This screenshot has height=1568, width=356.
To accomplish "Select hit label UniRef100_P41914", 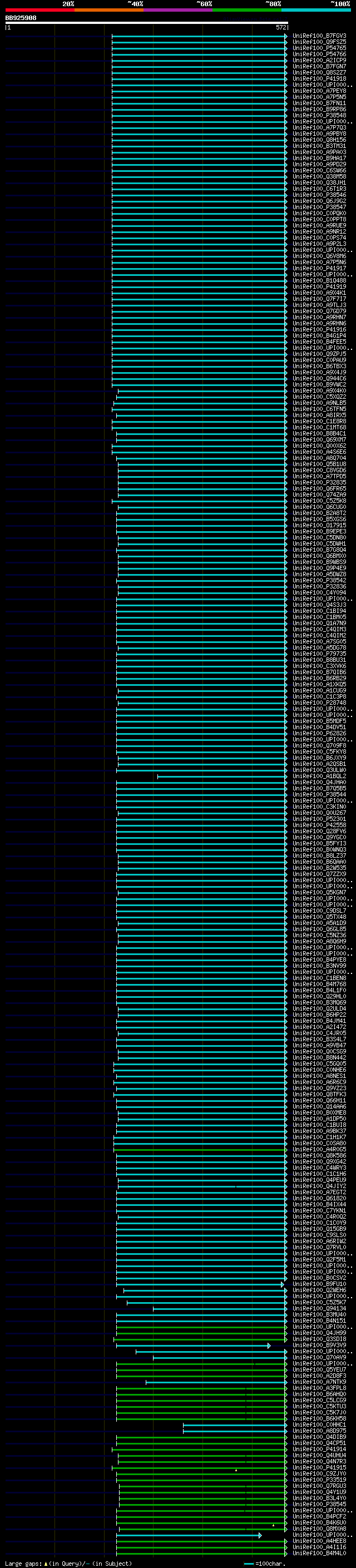I will (319, 1450).
